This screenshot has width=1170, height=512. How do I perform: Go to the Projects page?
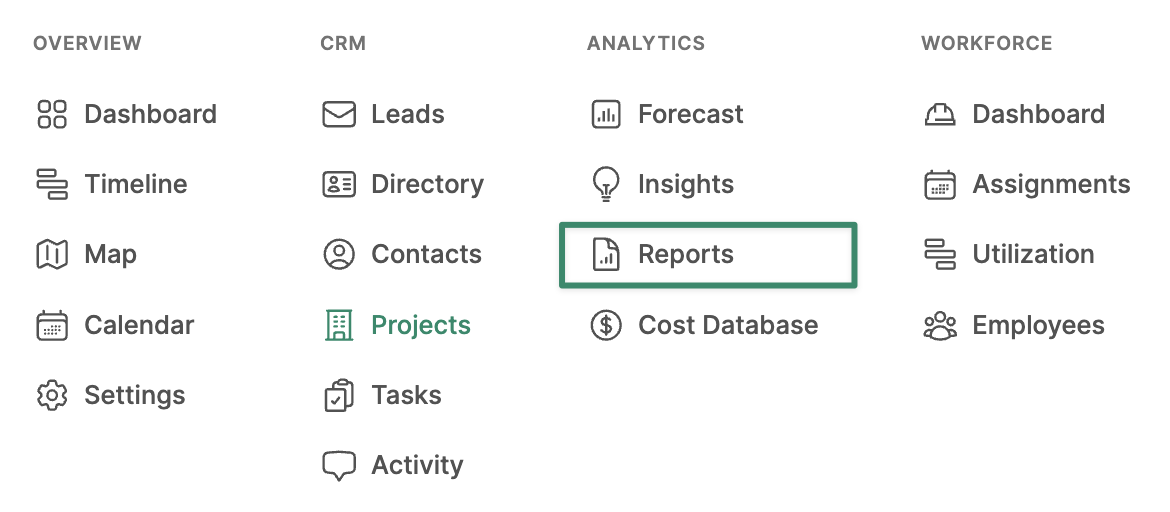coord(421,325)
